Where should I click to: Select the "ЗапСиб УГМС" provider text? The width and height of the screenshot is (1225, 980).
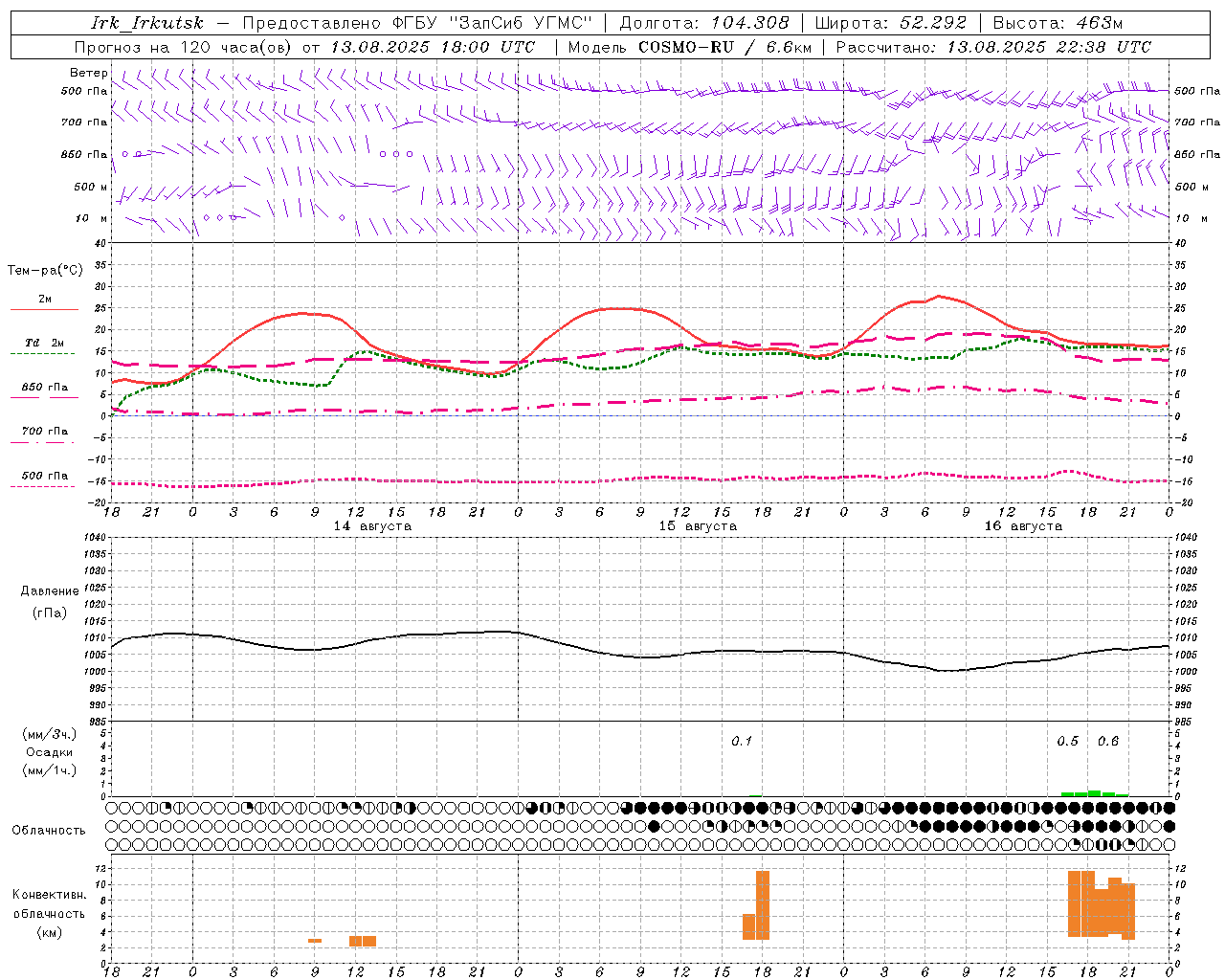(x=521, y=23)
